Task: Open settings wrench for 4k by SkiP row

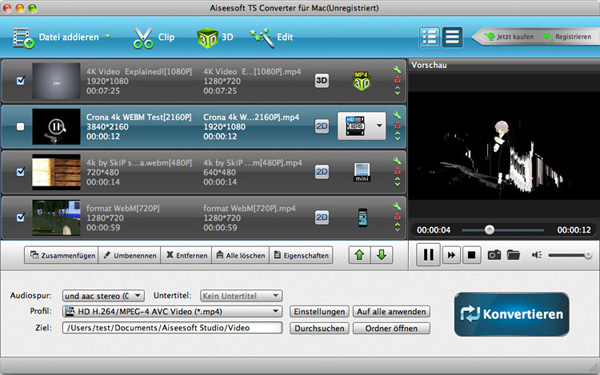Action: [397, 161]
